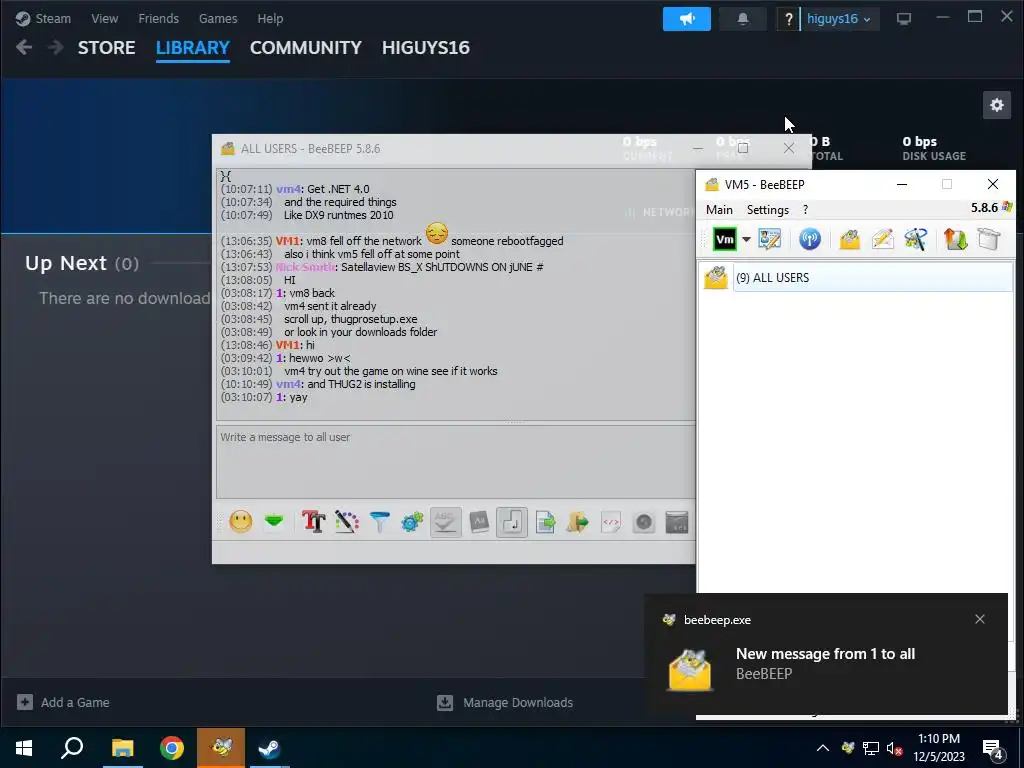Image resolution: width=1024 pixels, height=768 pixels.
Task: Click the blue funnel filter icon
Action: [379, 521]
